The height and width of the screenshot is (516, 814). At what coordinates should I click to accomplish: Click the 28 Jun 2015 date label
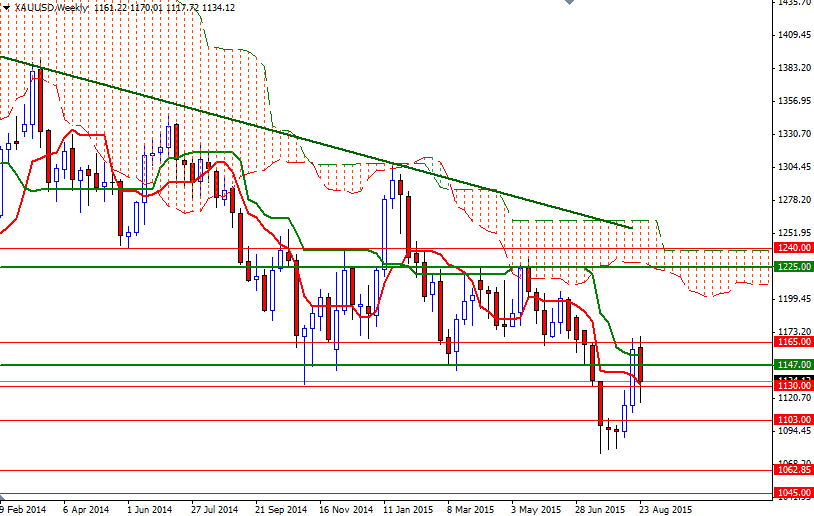[x=601, y=509]
